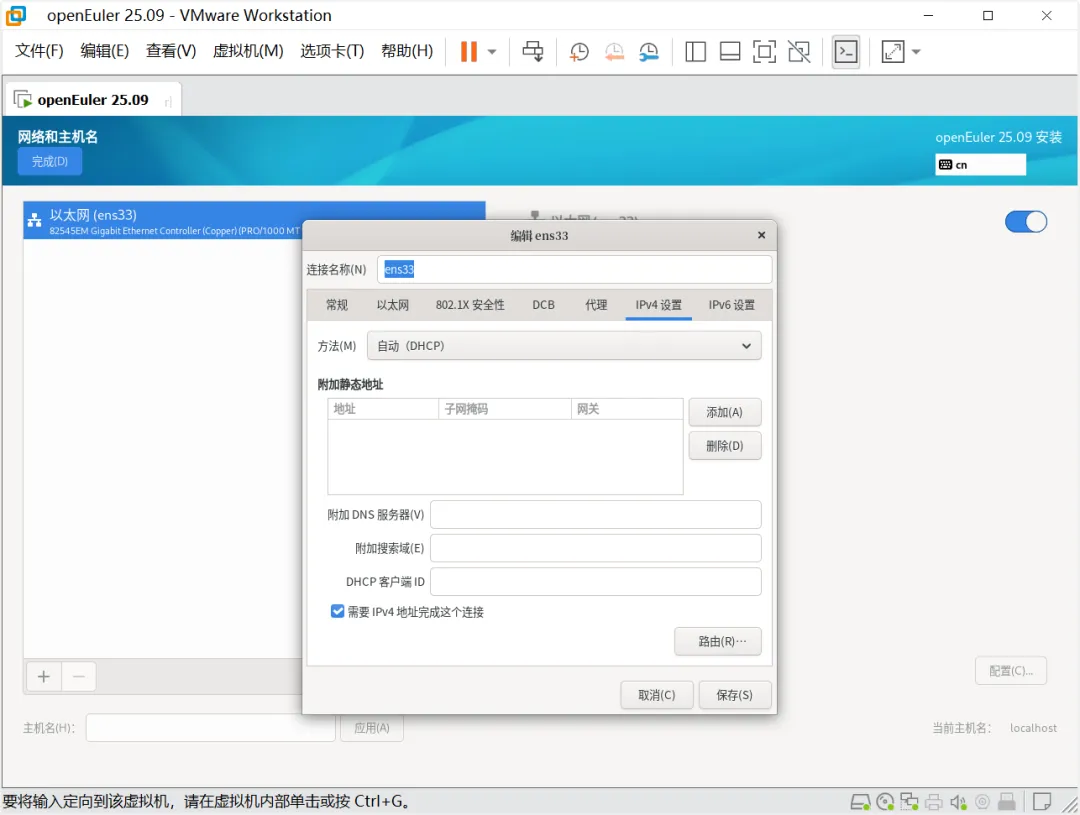Select the IPv4 设置 tab
This screenshot has width=1080, height=815.
[658, 305]
